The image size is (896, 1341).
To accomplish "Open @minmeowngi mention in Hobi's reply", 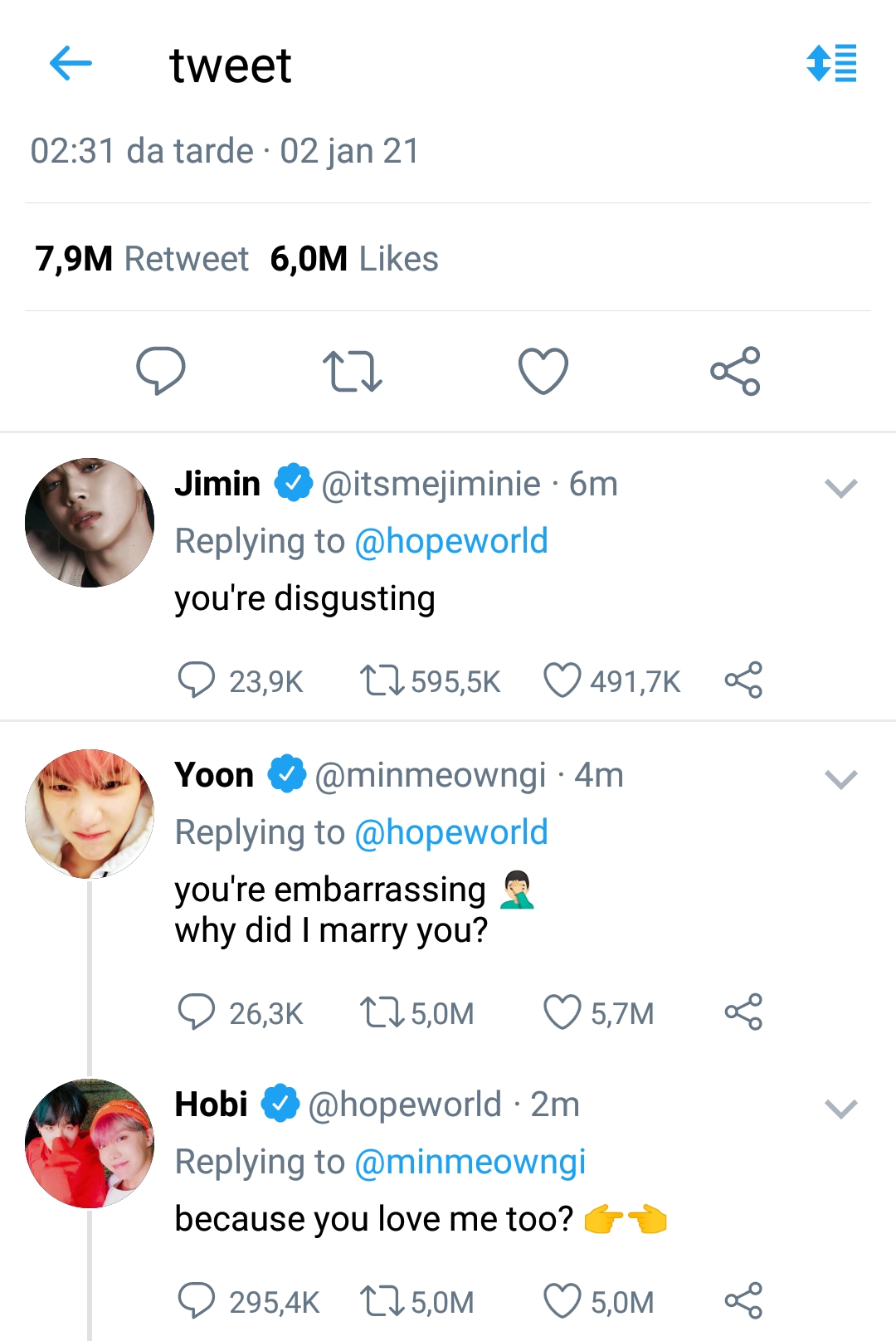I will coord(470,1162).
